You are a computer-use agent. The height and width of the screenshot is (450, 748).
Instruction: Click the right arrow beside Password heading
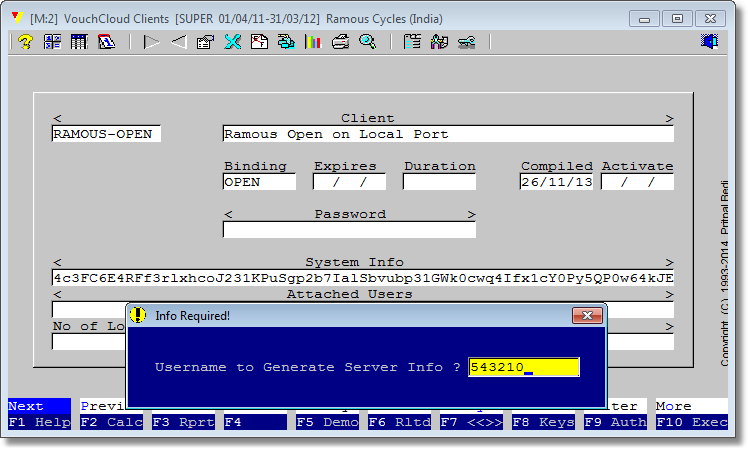[x=471, y=214]
